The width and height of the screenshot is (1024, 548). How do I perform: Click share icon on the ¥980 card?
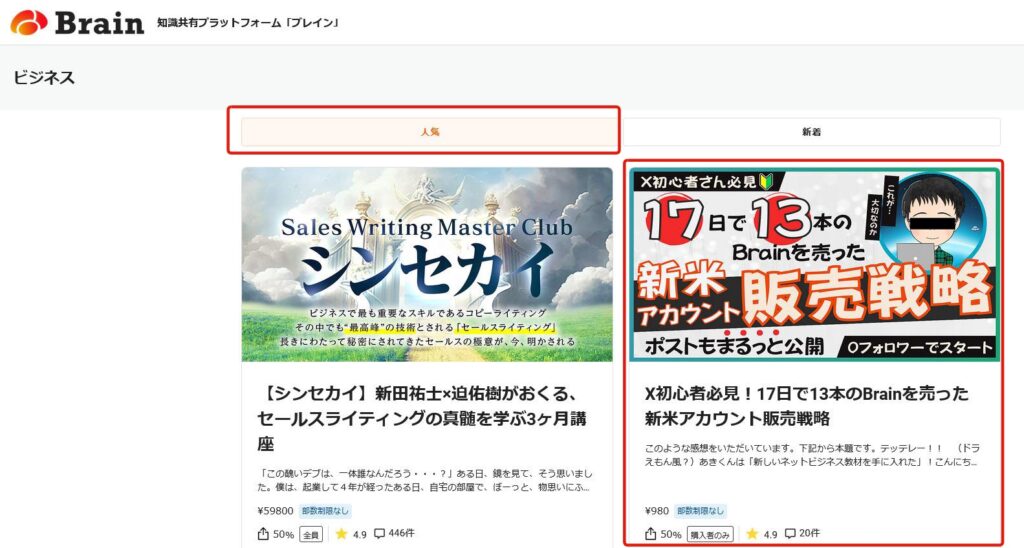[650, 534]
